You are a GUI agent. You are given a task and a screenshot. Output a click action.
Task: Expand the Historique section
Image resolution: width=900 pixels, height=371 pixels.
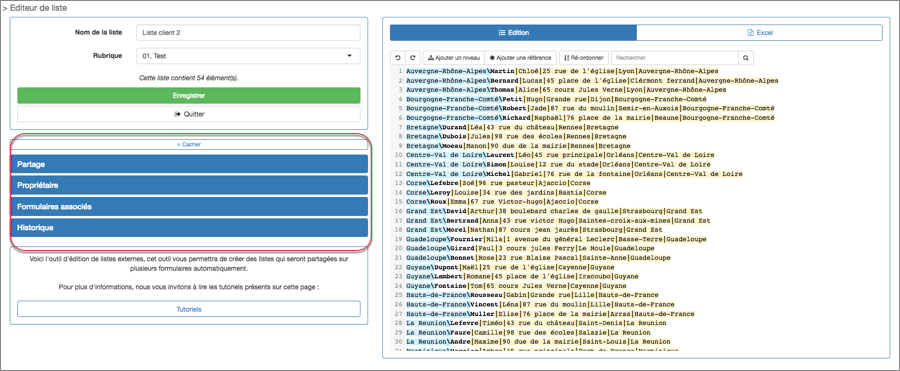[189, 227]
